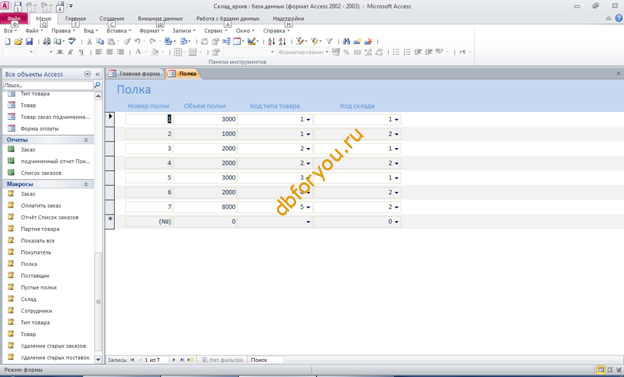This screenshot has height=377, width=624.
Task: Click the Нет фильтра button
Action: (x=222, y=360)
